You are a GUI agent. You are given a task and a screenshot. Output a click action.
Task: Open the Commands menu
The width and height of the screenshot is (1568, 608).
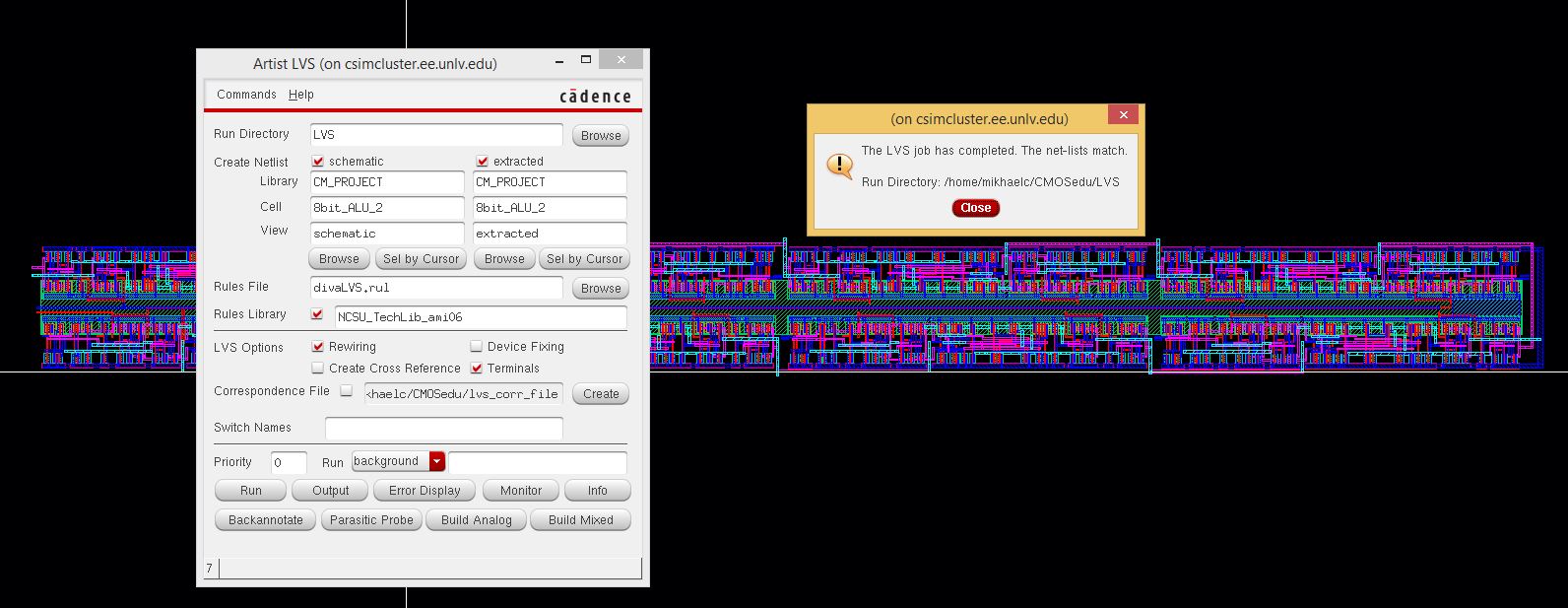tap(246, 95)
